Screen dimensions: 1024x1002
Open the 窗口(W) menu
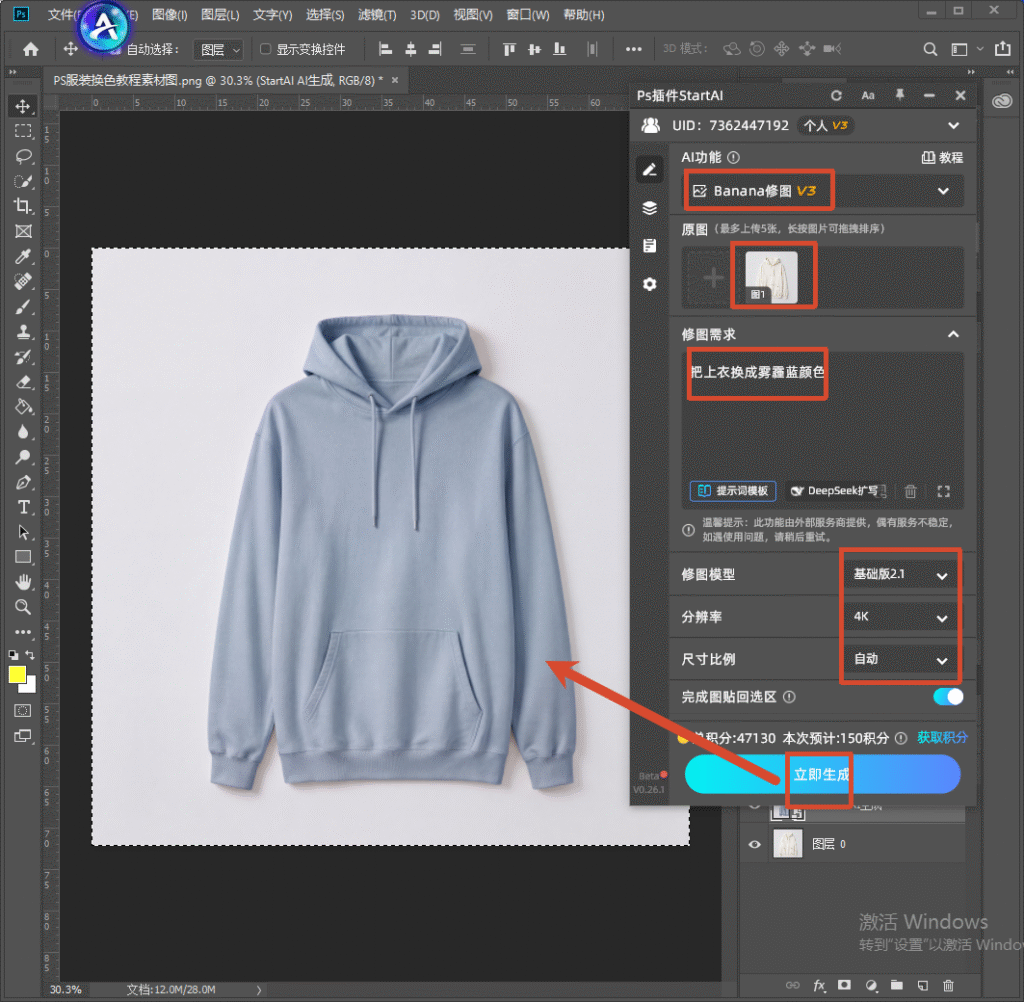pyautogui.click(x=528, y=14)
